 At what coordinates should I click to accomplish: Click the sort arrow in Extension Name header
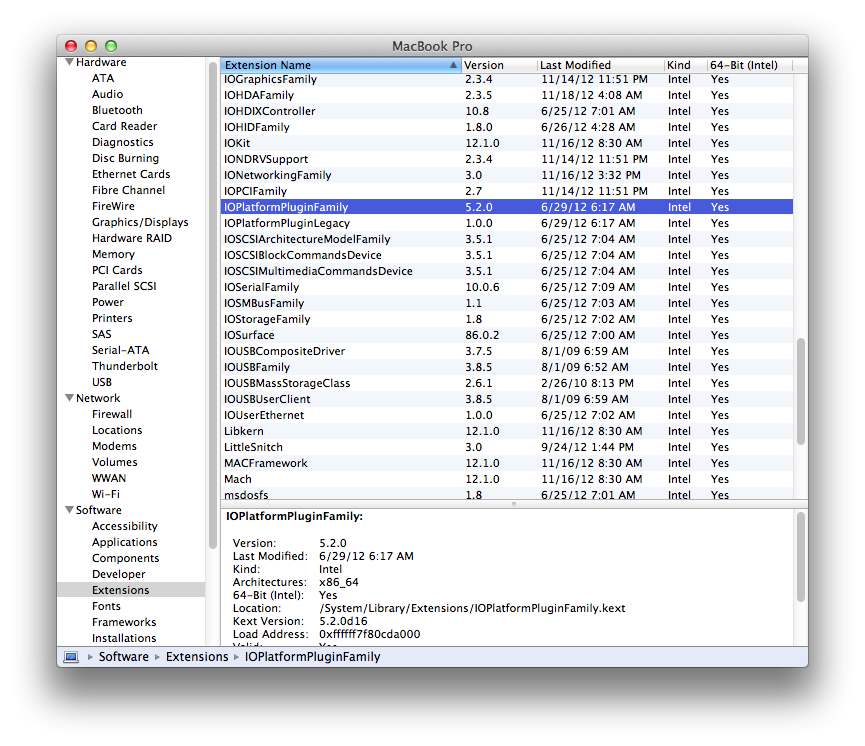(453, 65)
